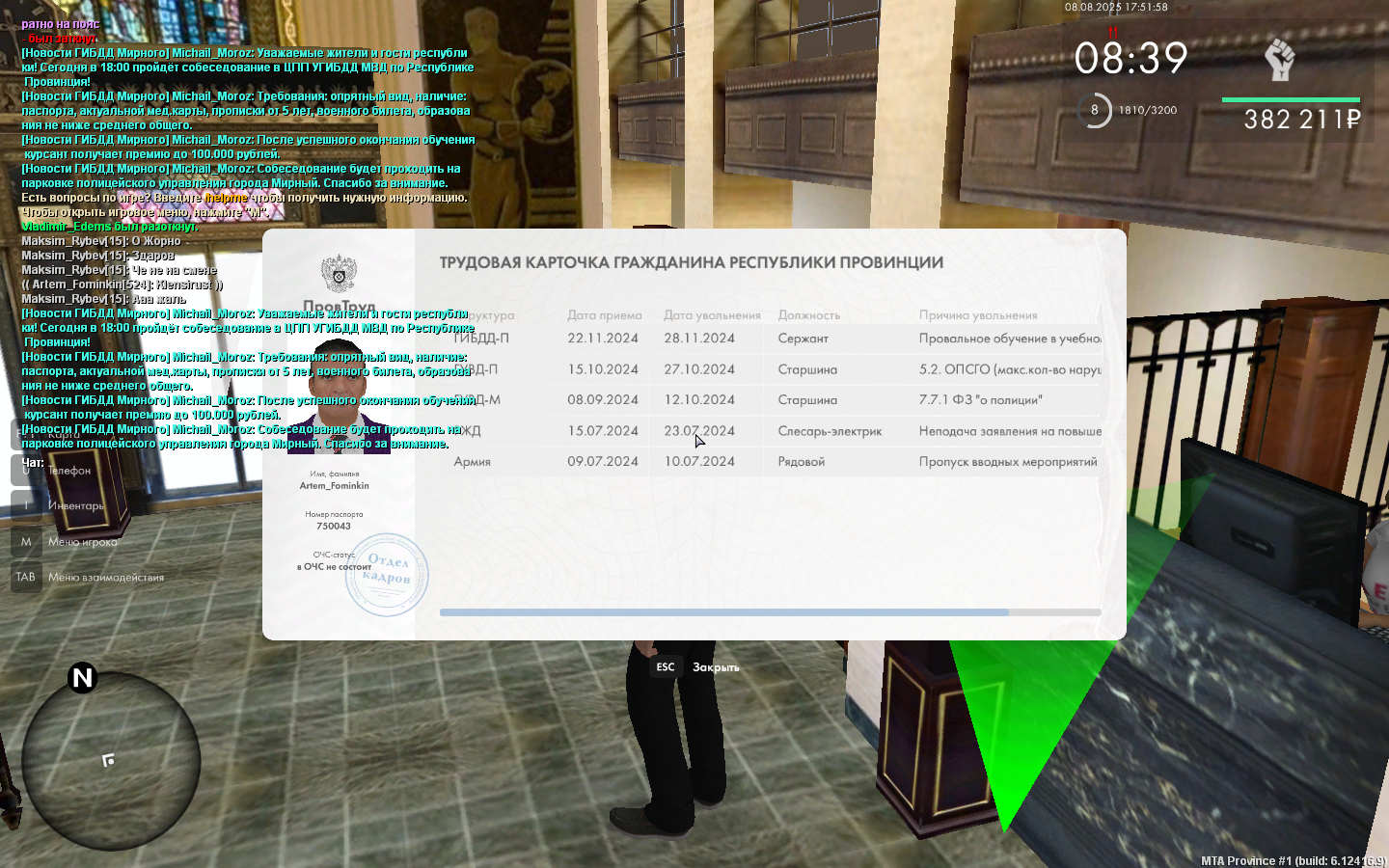Select hire date 15.07.2024
This screenshot has height=868, width=1389.
pos(603,431)
